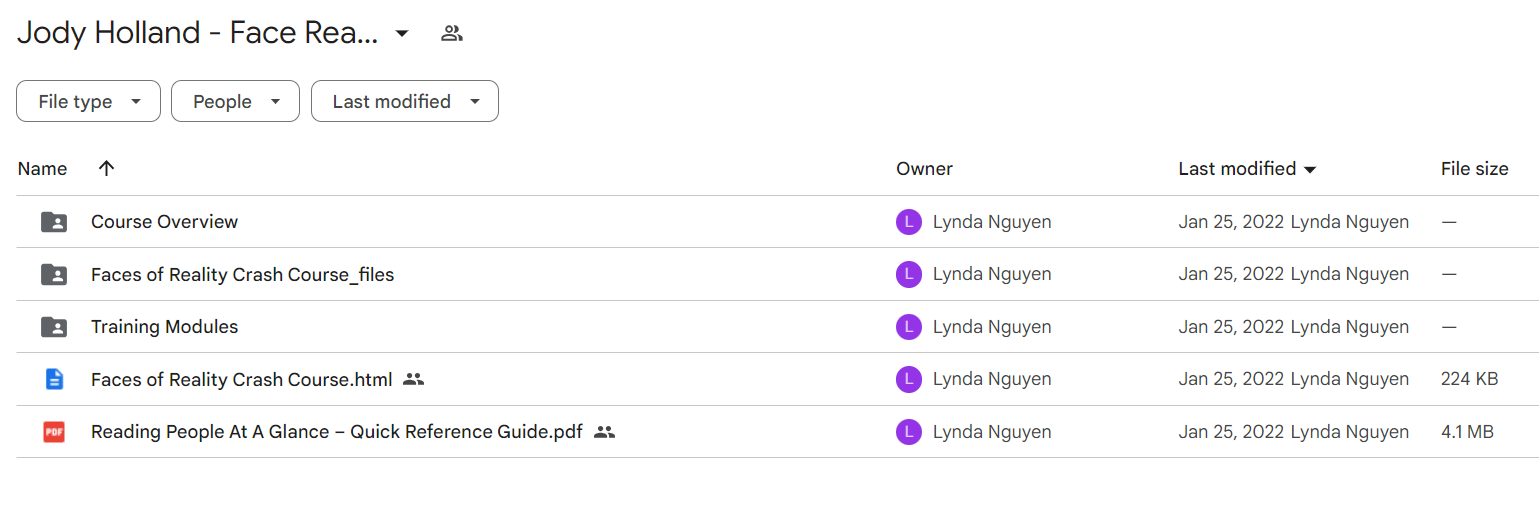This screenshot has width=1539, height=525.
Task: Click the 224 KB file size
Action: tap(1469, 379)
